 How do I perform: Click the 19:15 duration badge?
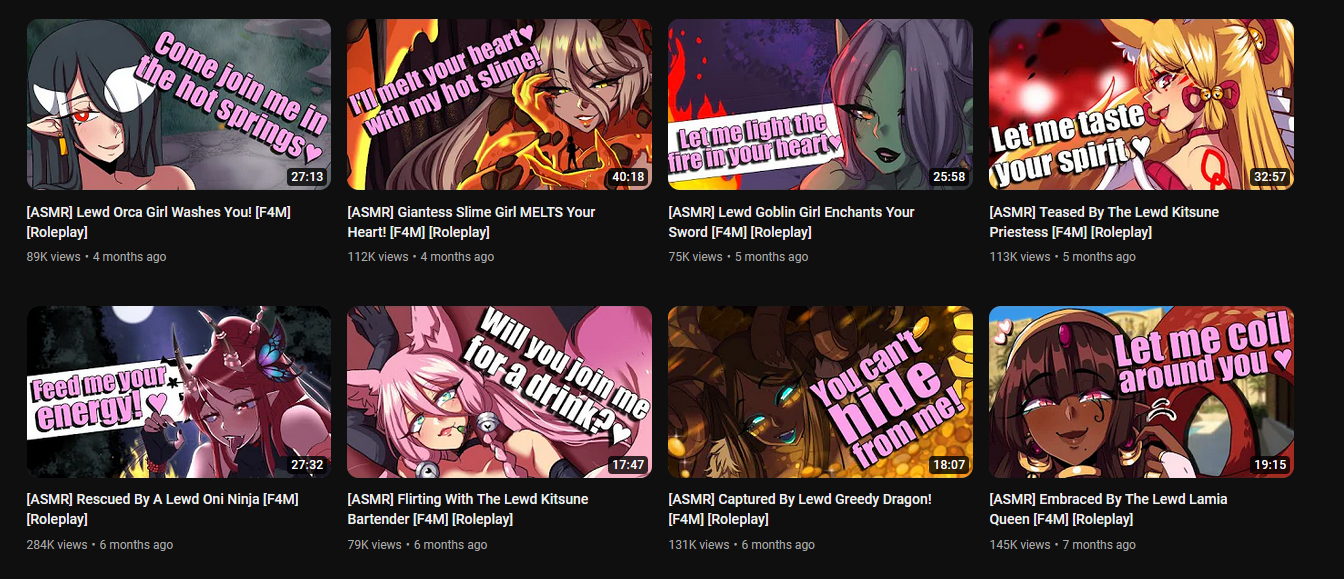1269,465
